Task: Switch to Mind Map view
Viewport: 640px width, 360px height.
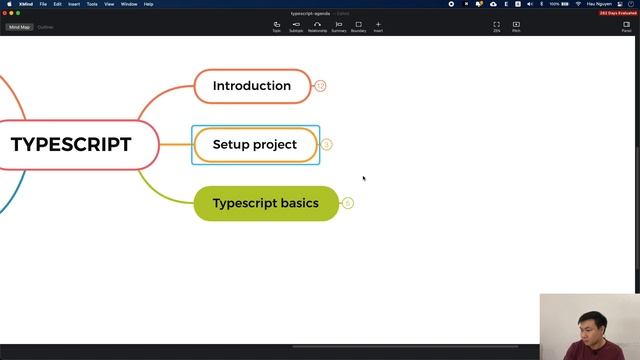Action: (x=19, y=27)
